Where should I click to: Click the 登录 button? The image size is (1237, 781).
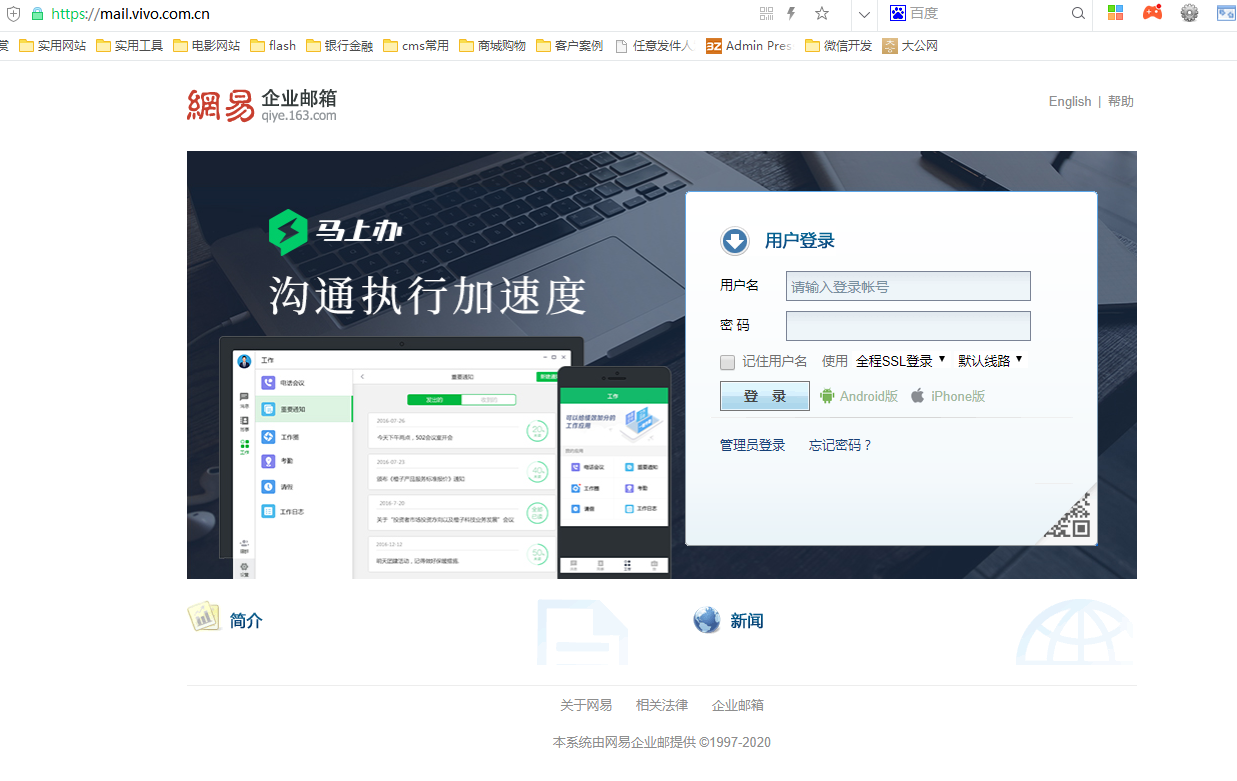(765, 396)
